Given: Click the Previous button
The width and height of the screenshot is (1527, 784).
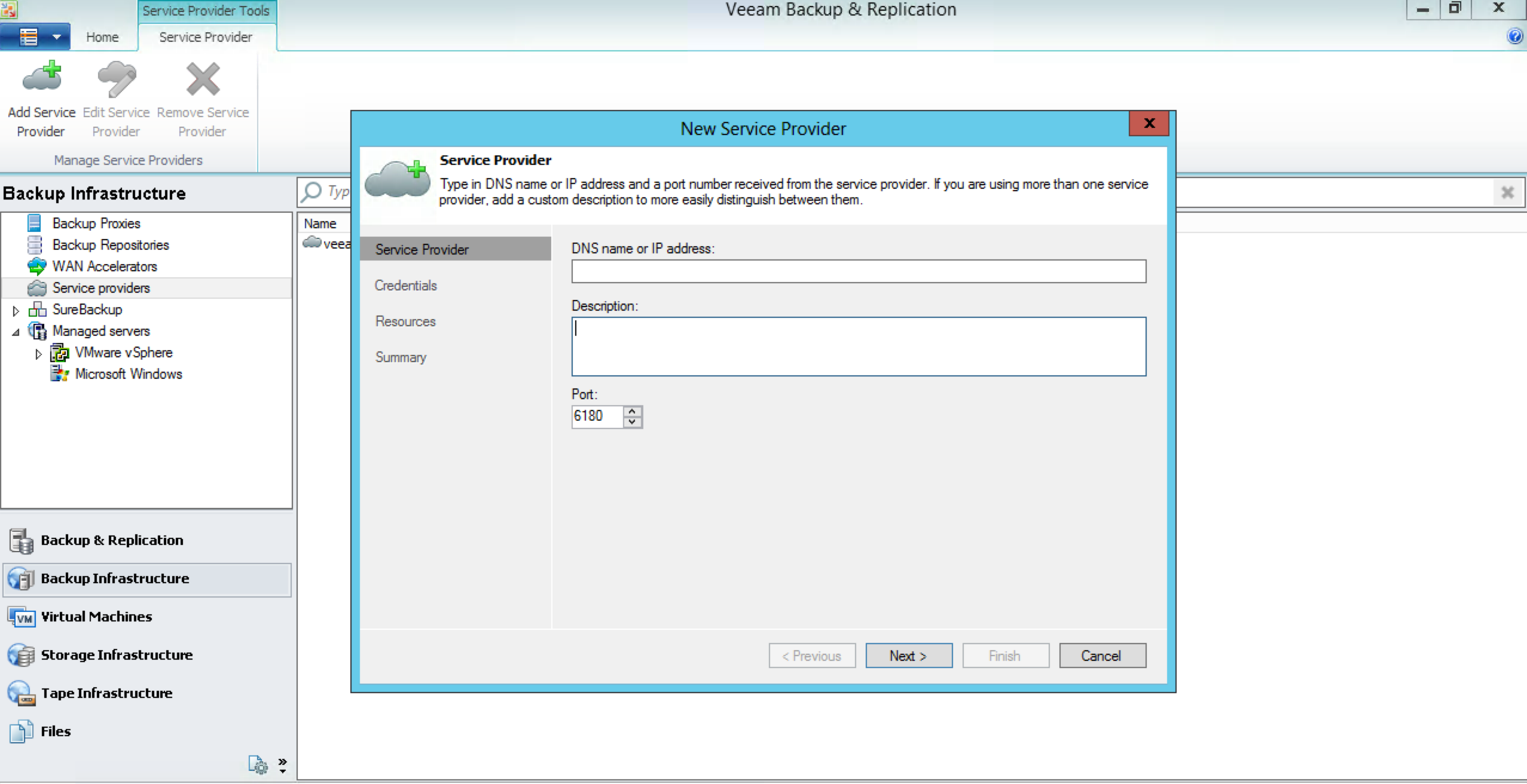Looking at the screenshot, I should pyautogui.click(x=812, y=656).
